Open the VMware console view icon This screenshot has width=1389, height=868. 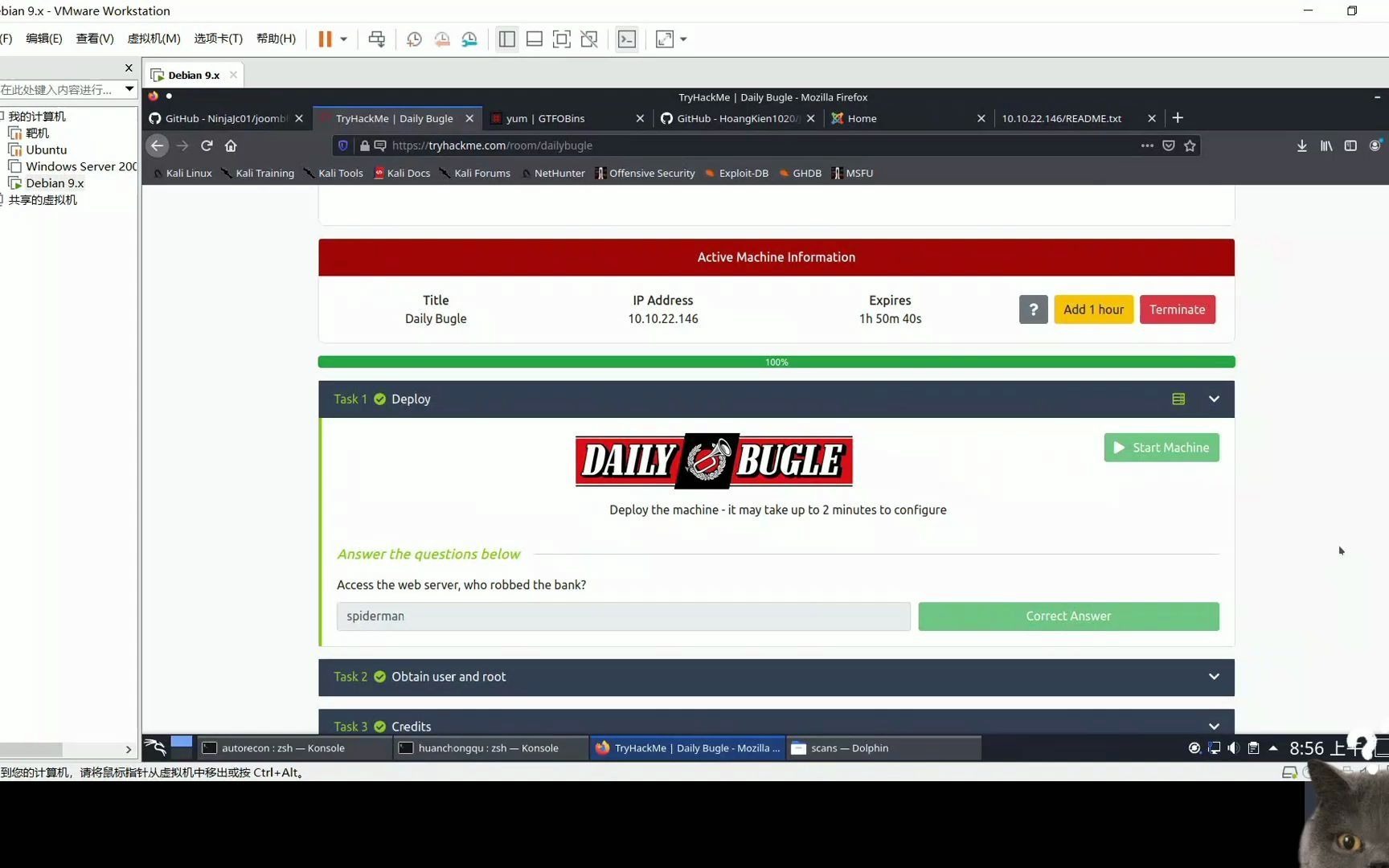[627, 39]
